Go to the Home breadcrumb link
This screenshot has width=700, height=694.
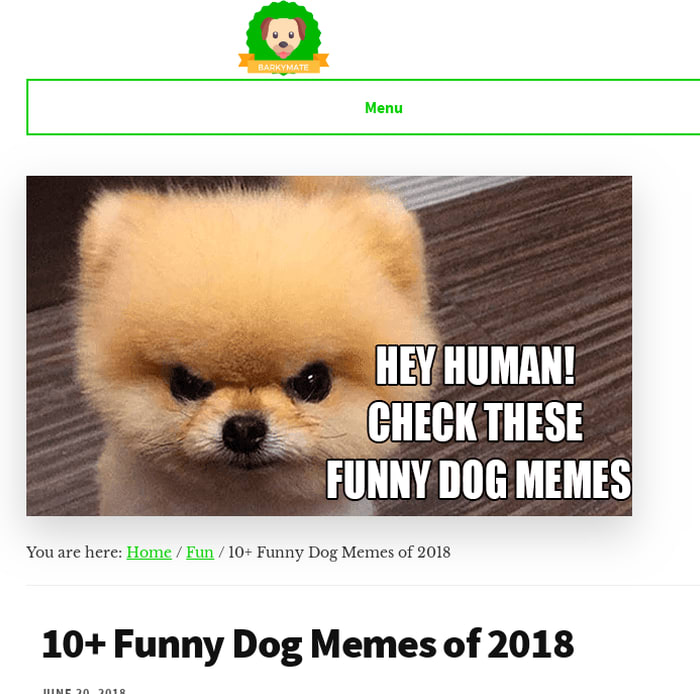click(x=149, y=552)
